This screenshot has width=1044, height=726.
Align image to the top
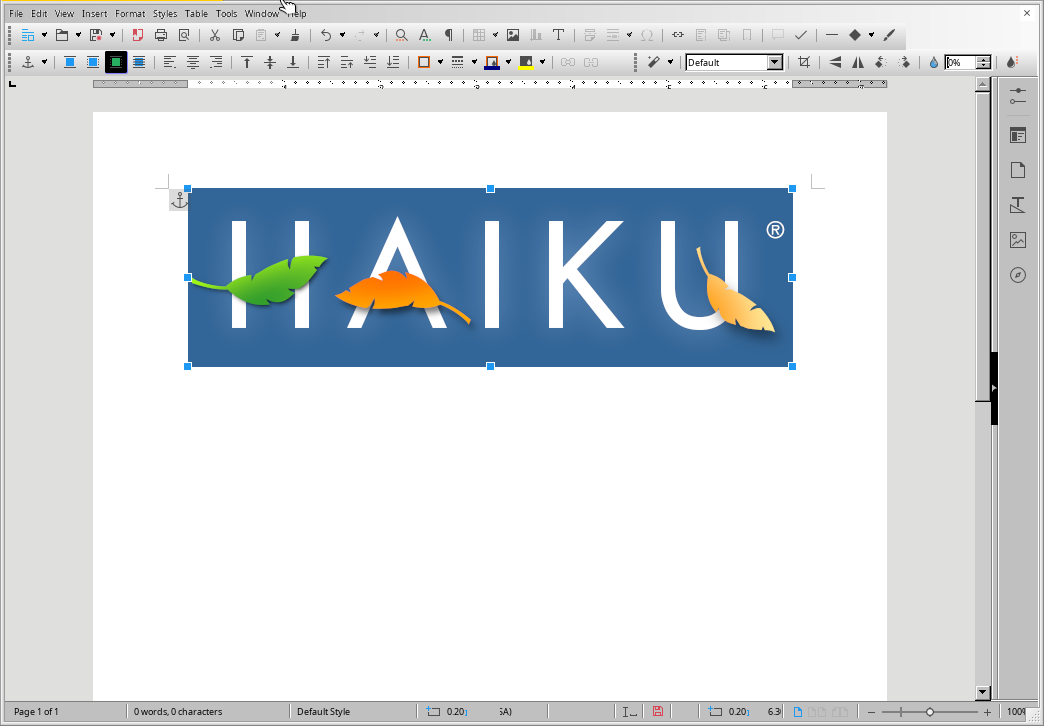pyautogui.click(x=246, y=62)
